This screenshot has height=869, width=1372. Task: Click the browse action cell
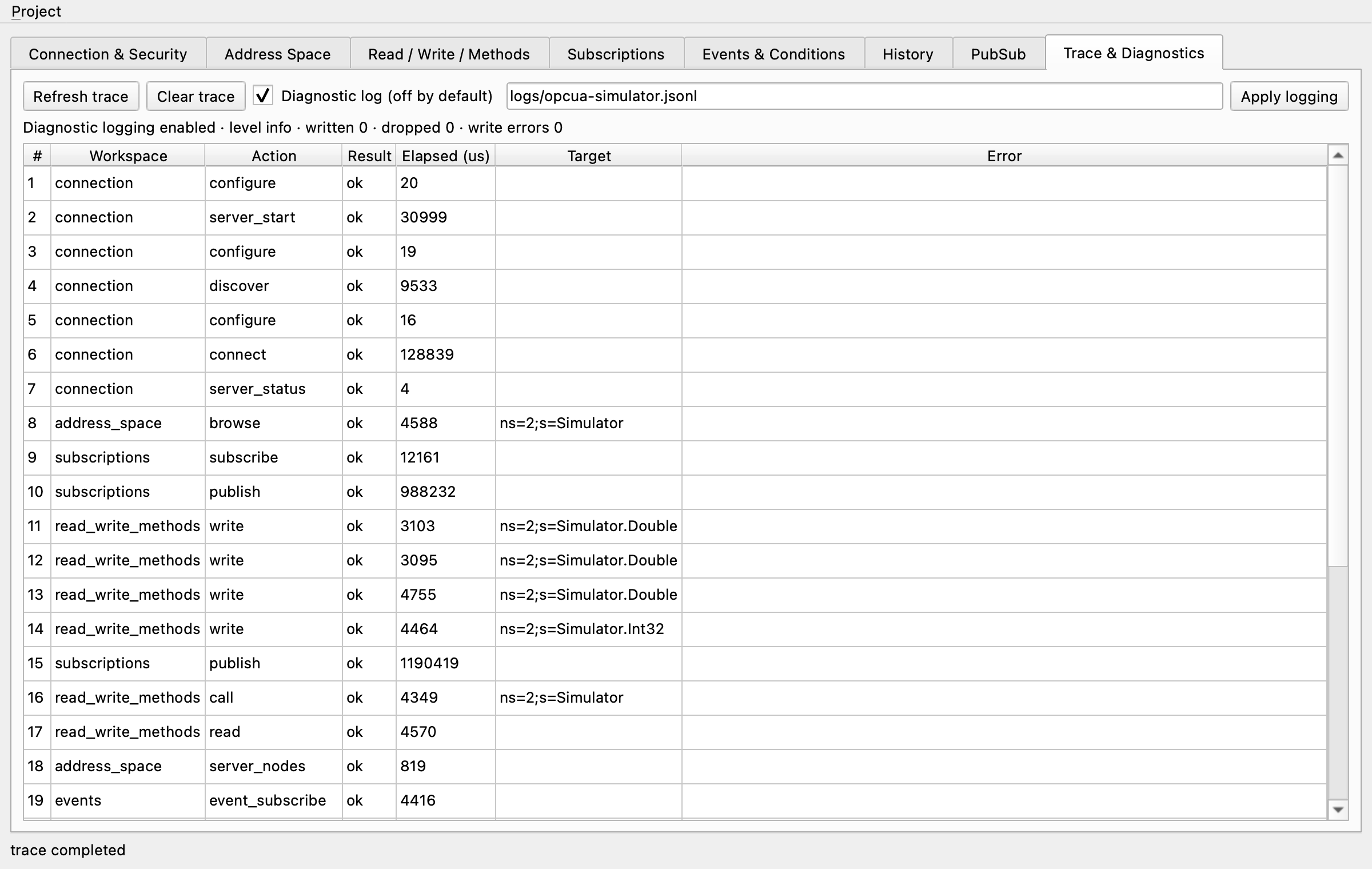[274, 424]
